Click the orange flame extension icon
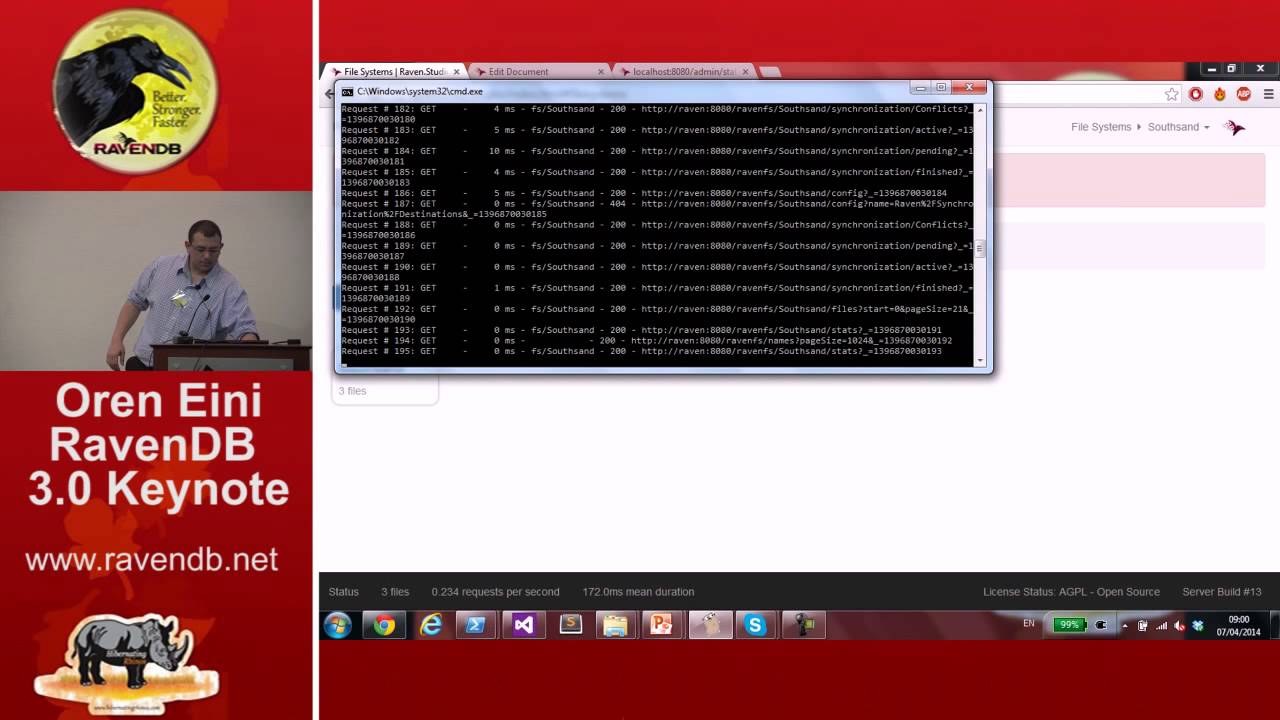The width and height of the screenshot is (1280, 720). [1220, 94]
